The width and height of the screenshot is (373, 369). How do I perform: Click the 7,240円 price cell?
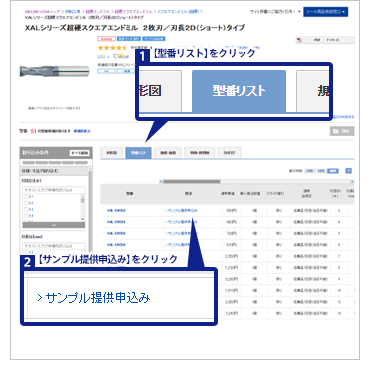click(x=232, y=313)
